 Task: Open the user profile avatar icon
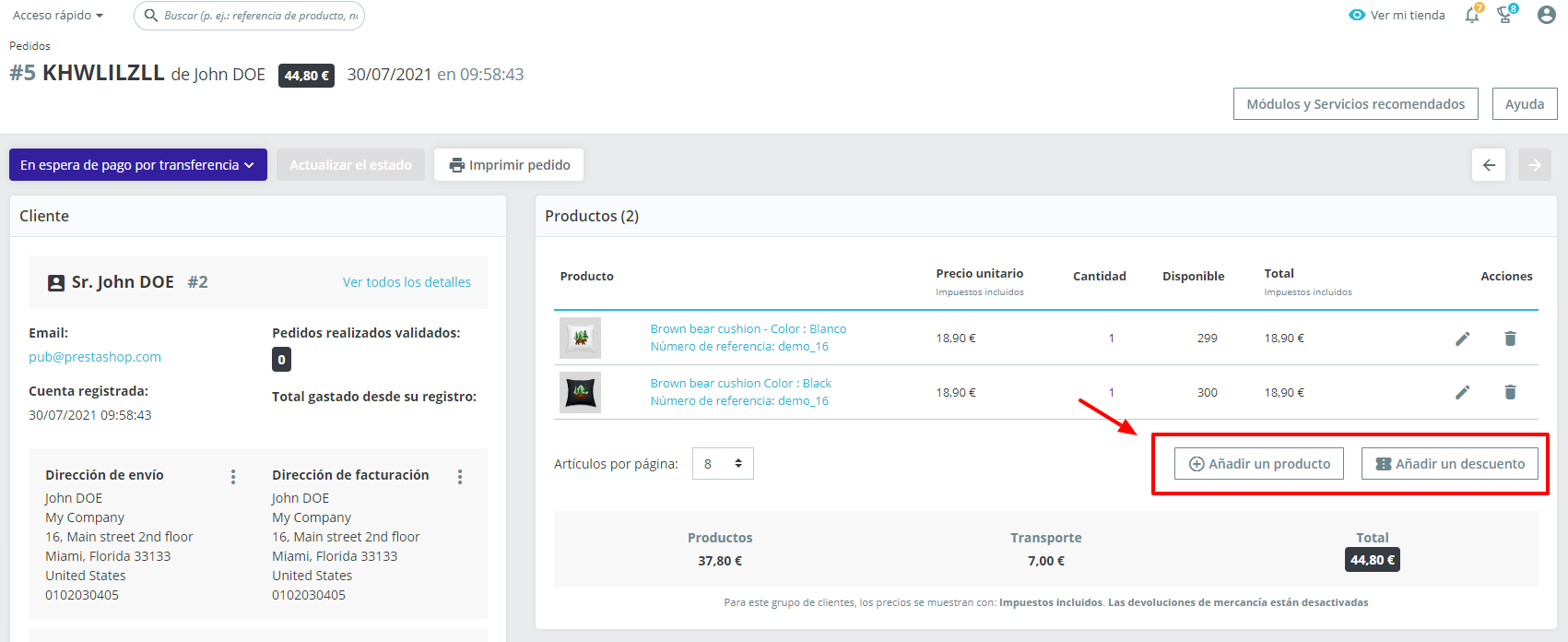pos(1547,15)
